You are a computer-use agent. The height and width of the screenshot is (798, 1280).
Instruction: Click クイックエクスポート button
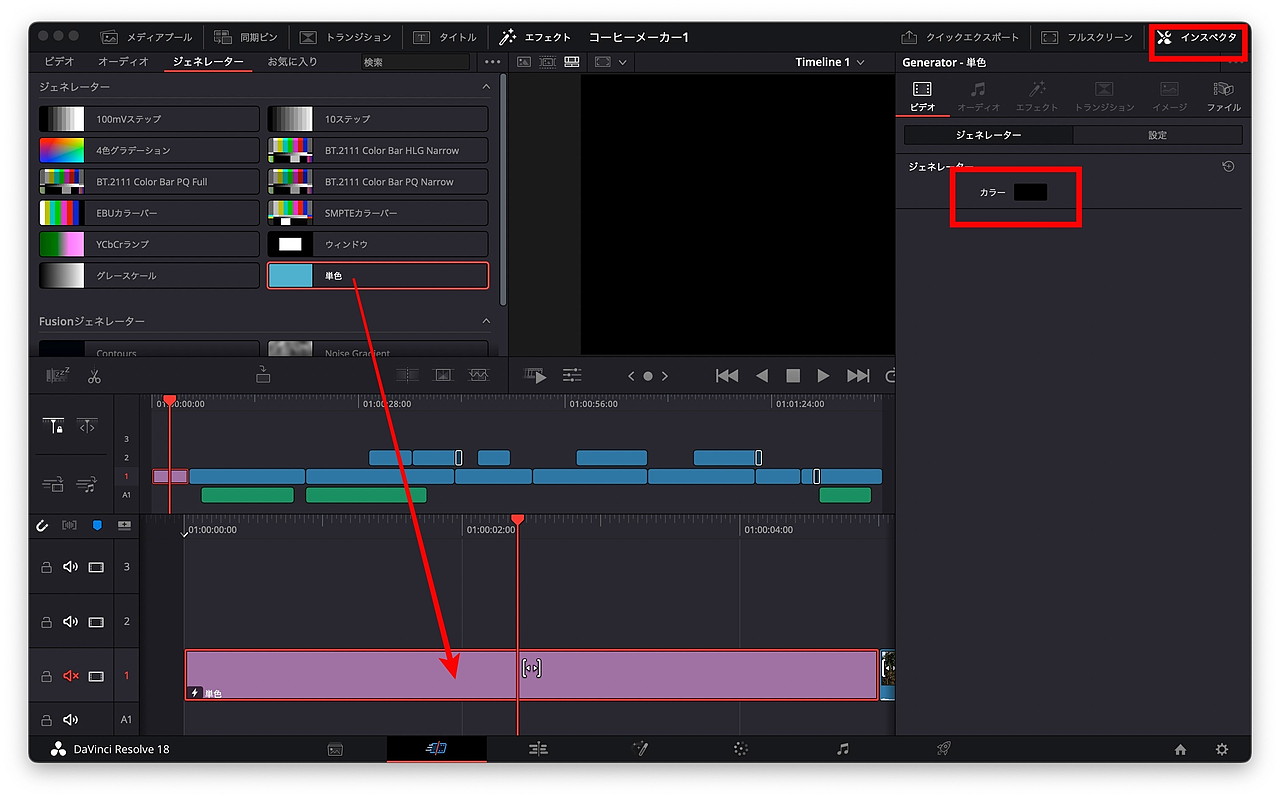coord(961,37)
